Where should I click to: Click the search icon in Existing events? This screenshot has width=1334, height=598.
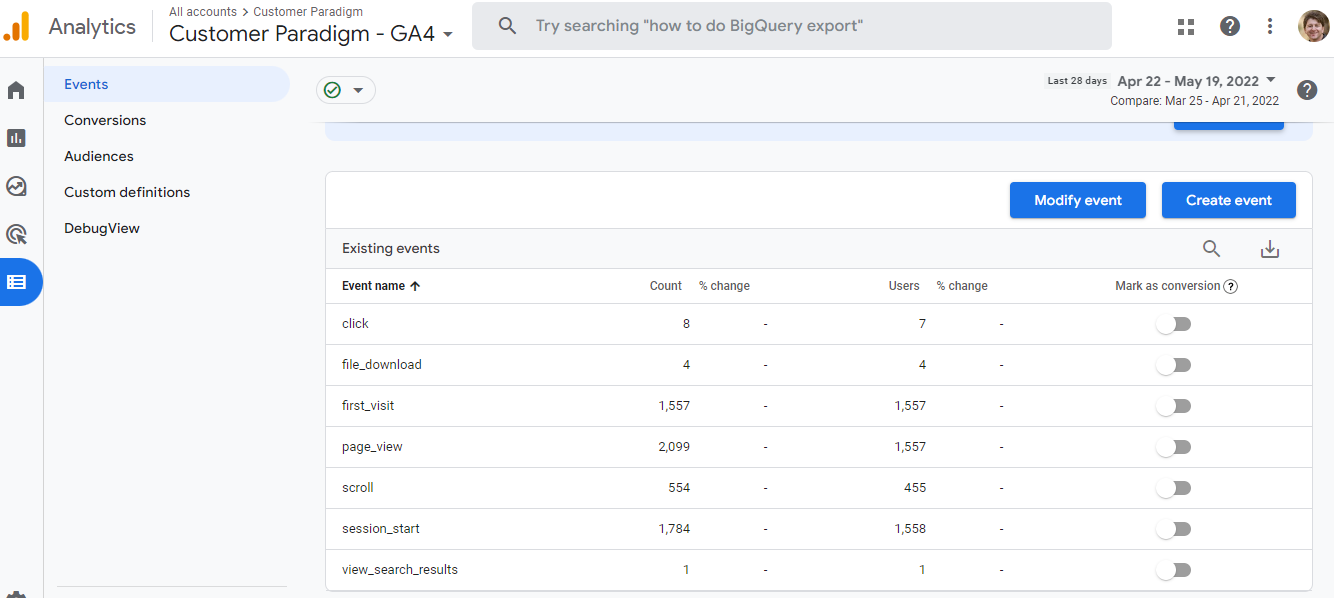(1211, 249)
